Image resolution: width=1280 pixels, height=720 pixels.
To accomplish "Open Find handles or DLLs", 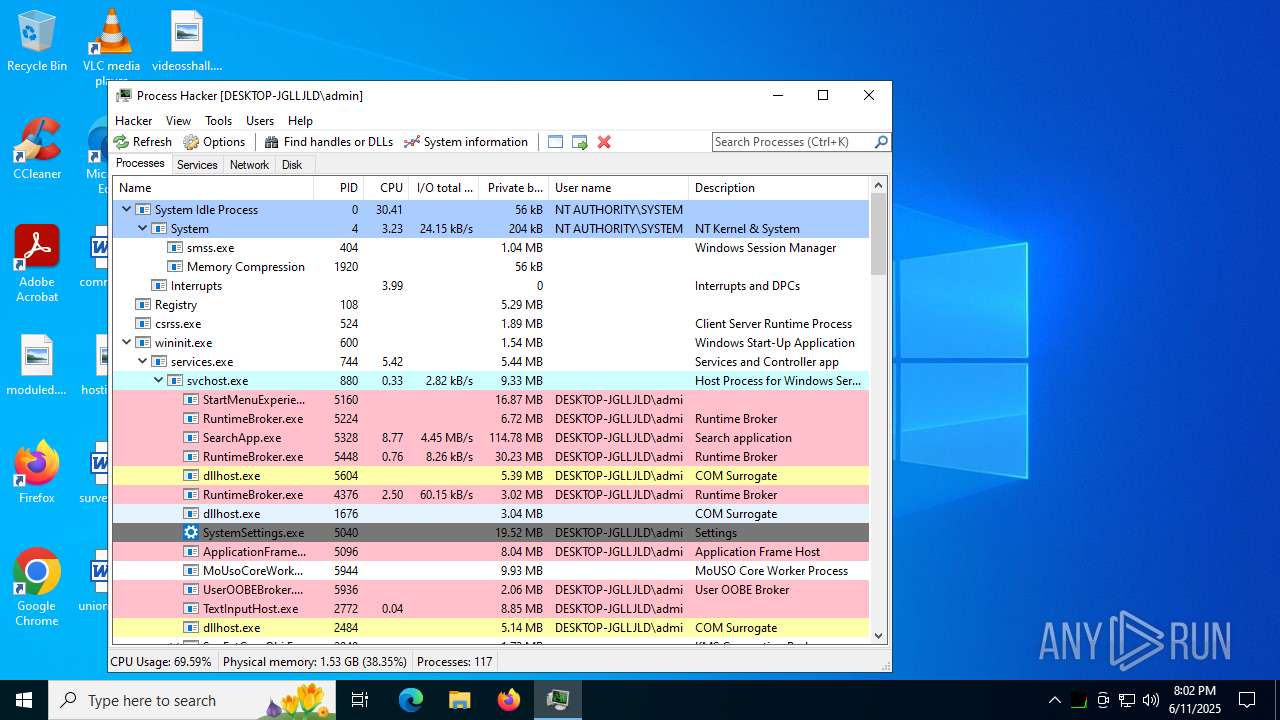I will click(328, 142).
